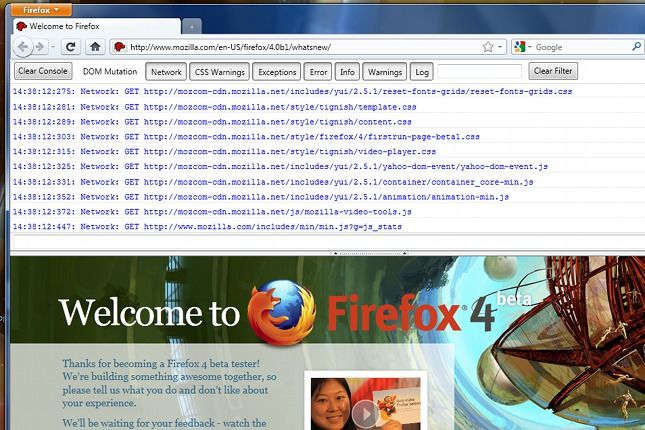Screen dimensions: 645x430
Task: Click the red Firefox wordmark
Action: click(x=394, y=313)
